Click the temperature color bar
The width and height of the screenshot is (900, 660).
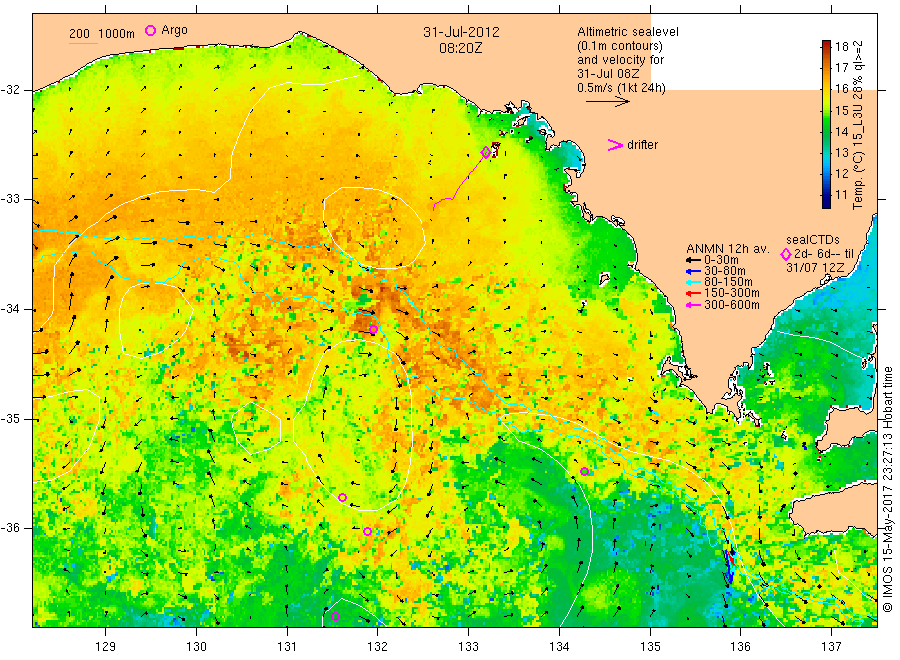(826, 124)
